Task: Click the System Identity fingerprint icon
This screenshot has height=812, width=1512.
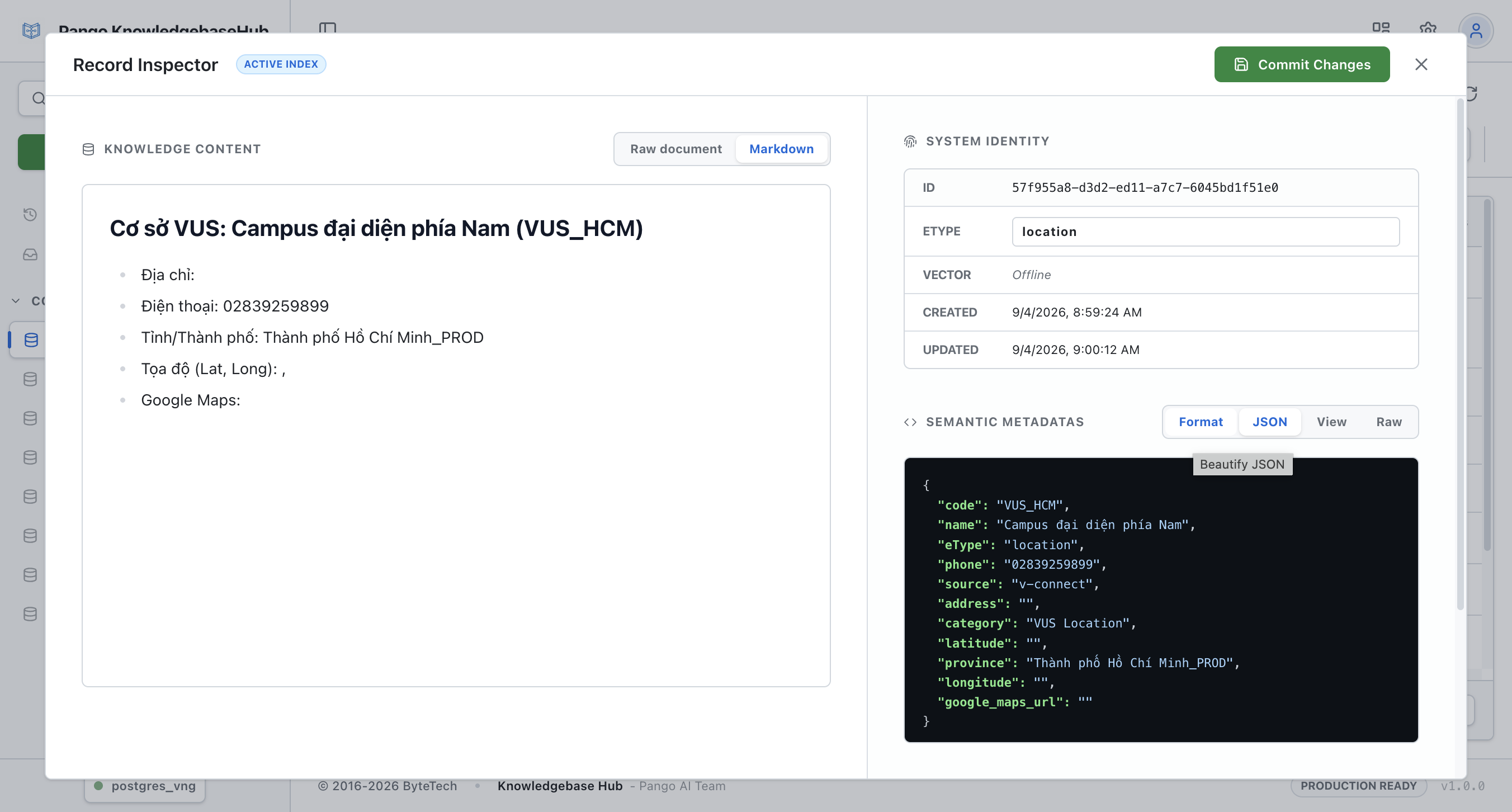Action: tap(910, 141)
